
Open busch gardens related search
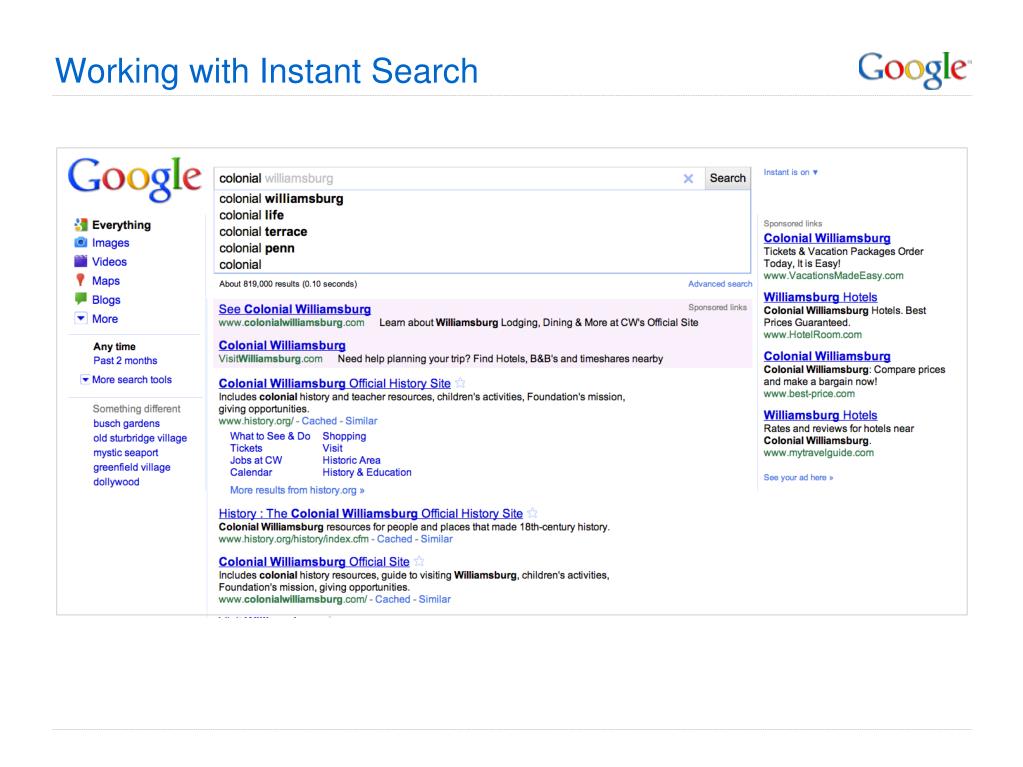pyautogui.click(x=126, y=423)
